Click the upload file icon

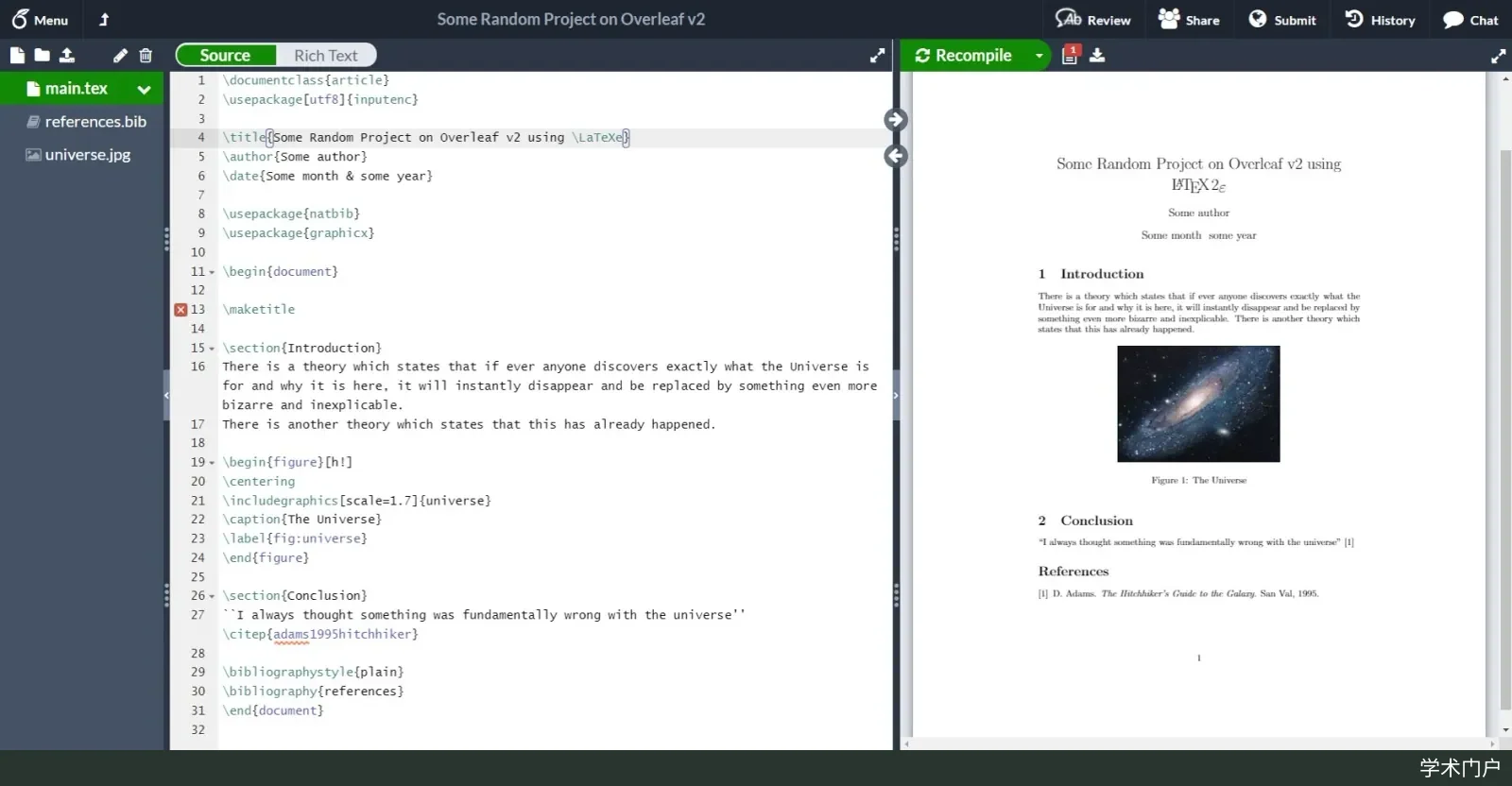[x=67, y=55]
